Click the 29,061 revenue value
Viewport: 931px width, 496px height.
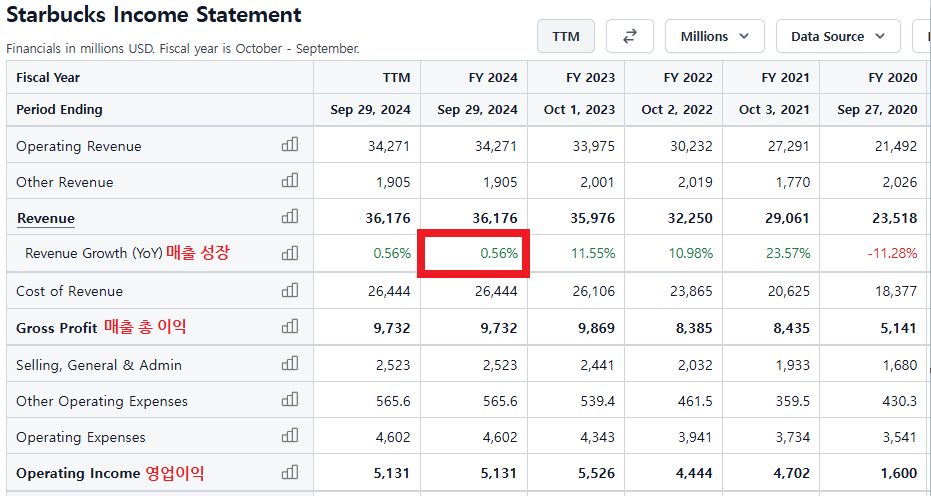(x=788, y=219)
